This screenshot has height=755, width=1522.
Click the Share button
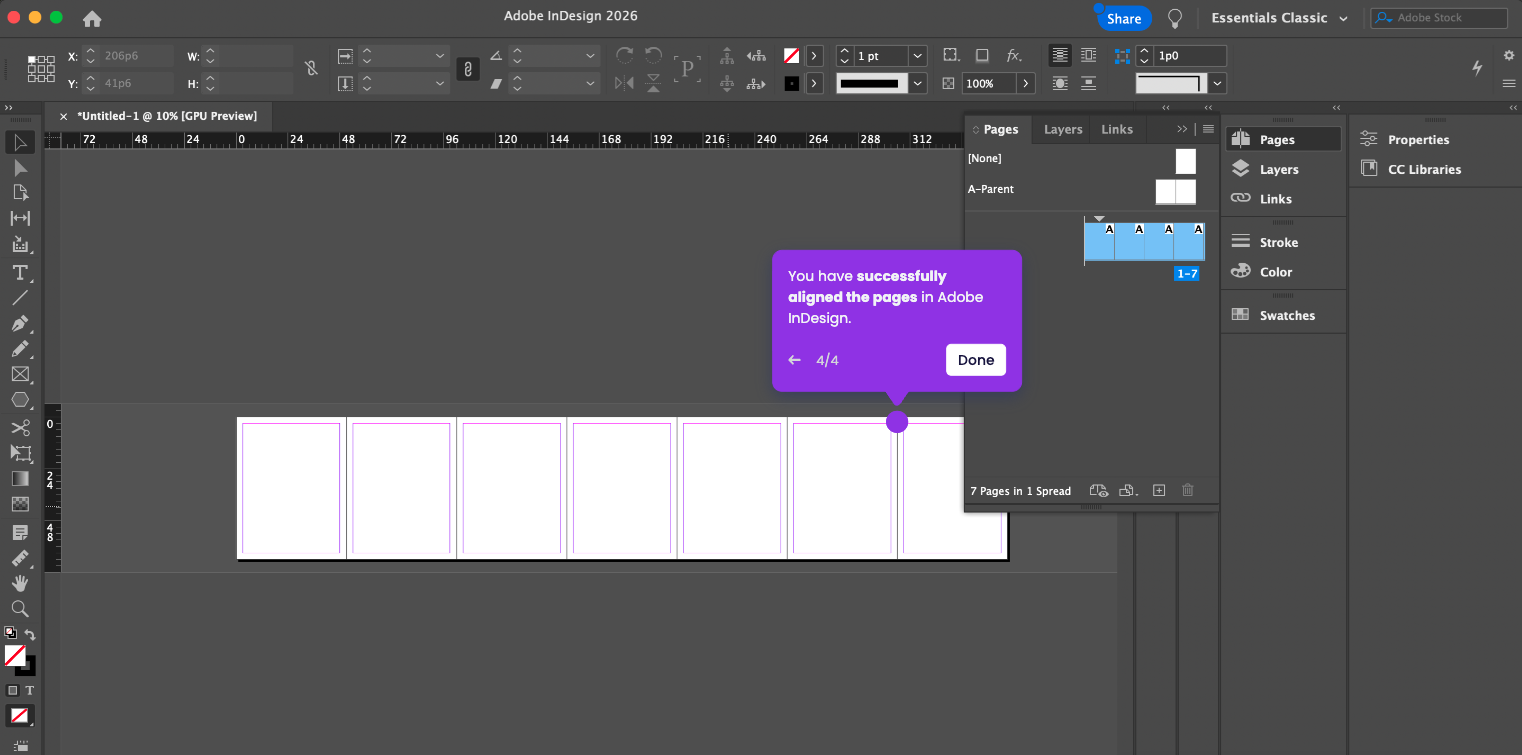tap(1124, 19)
